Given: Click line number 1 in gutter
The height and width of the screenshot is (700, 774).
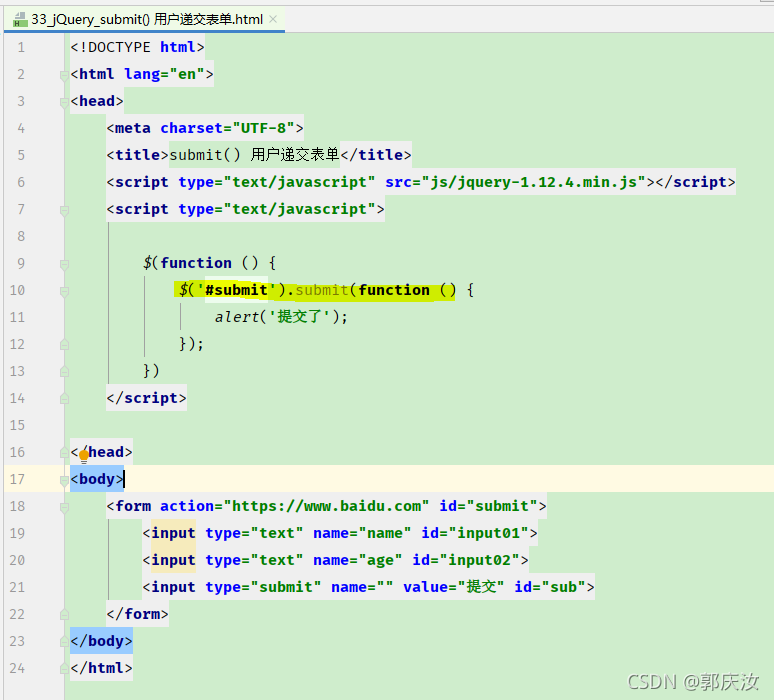Looking at the screenshot, I should 21,47.
